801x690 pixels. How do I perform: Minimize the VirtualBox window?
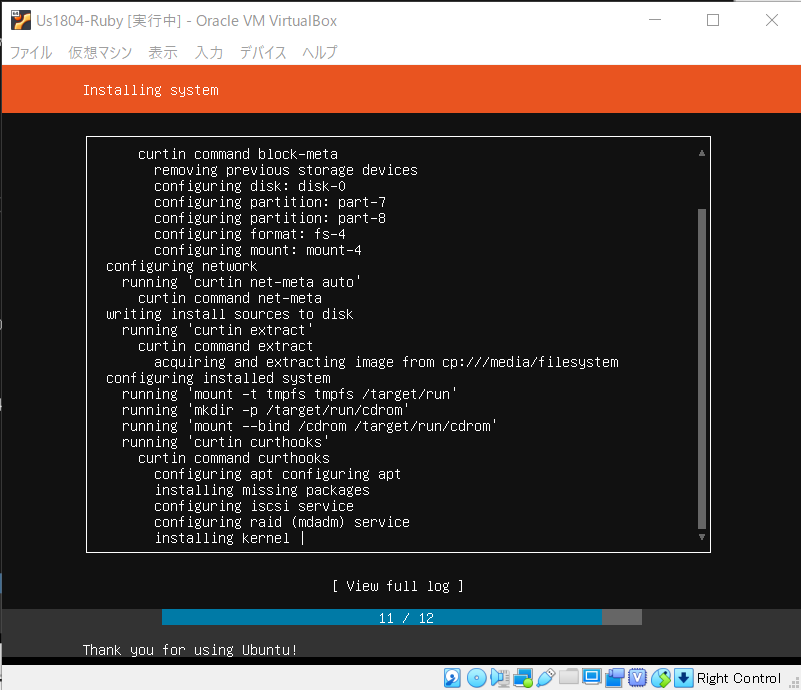coord(655,20)
